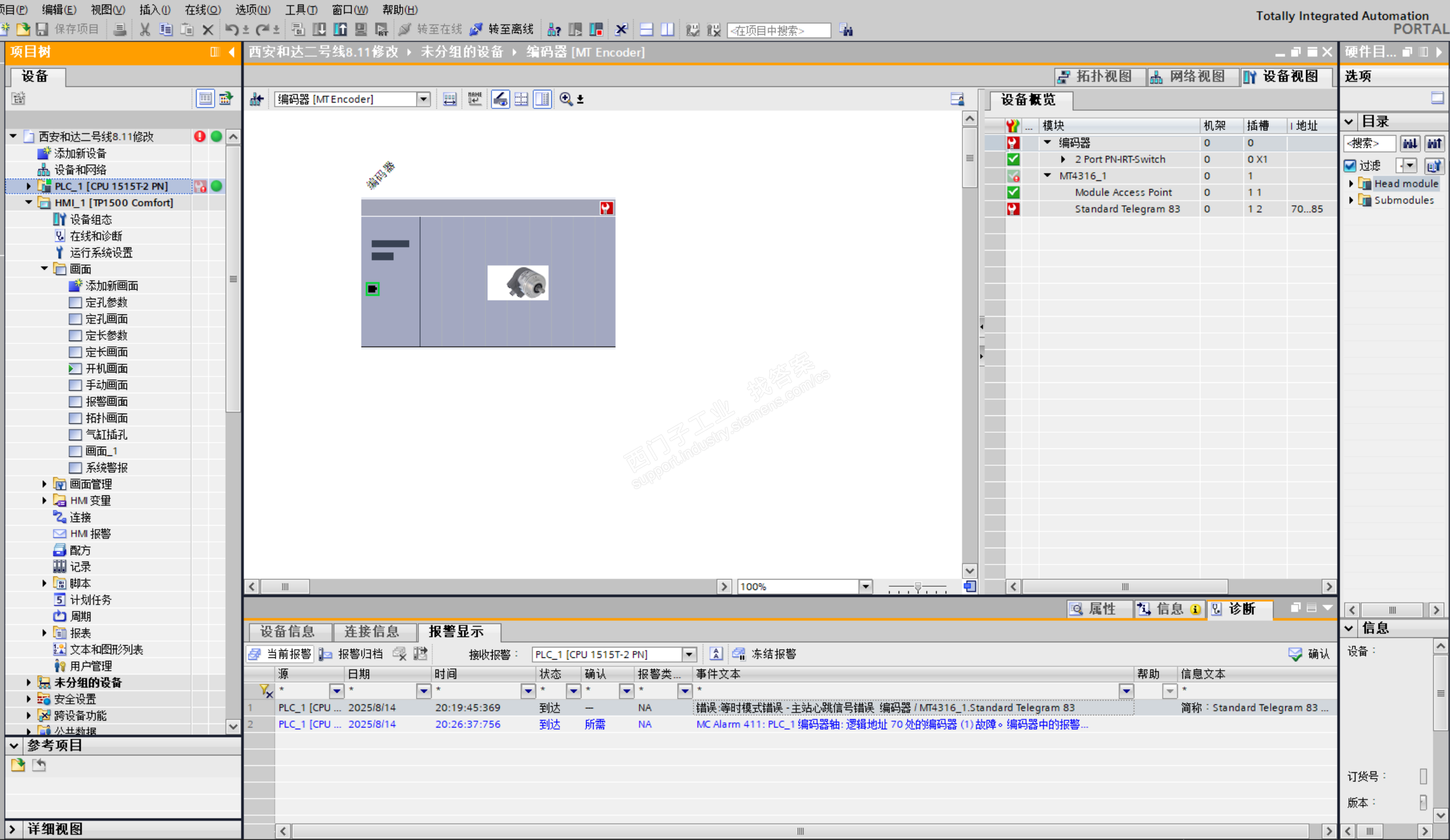Select the Standard Telegram 83 module row
The image size is (1450, 840).
[x=1127, y=209]
